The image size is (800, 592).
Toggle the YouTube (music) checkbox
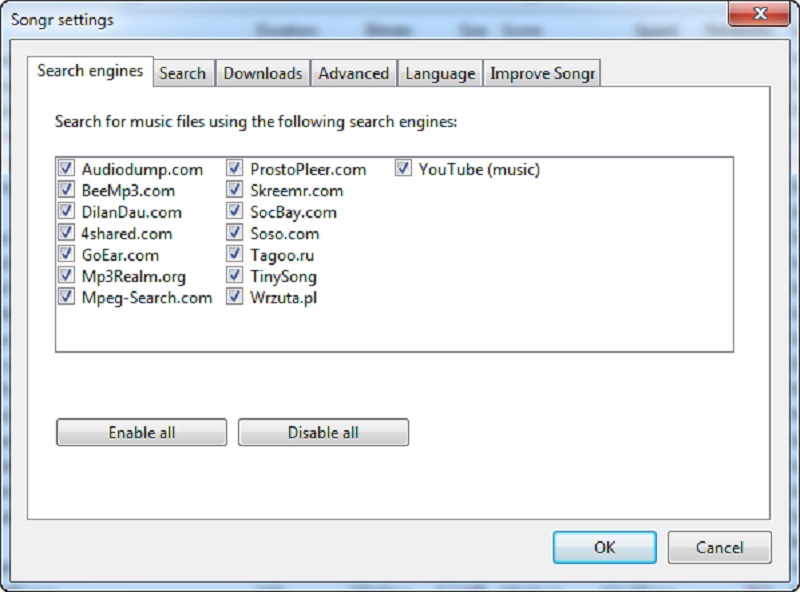[x=403, y=168]
